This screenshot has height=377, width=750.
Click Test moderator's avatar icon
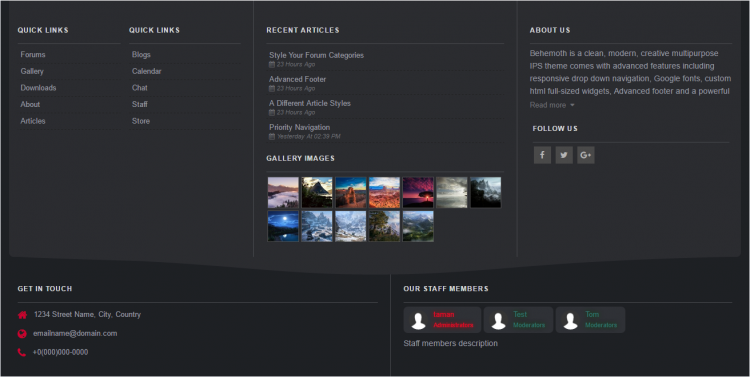tap(498, 321)
